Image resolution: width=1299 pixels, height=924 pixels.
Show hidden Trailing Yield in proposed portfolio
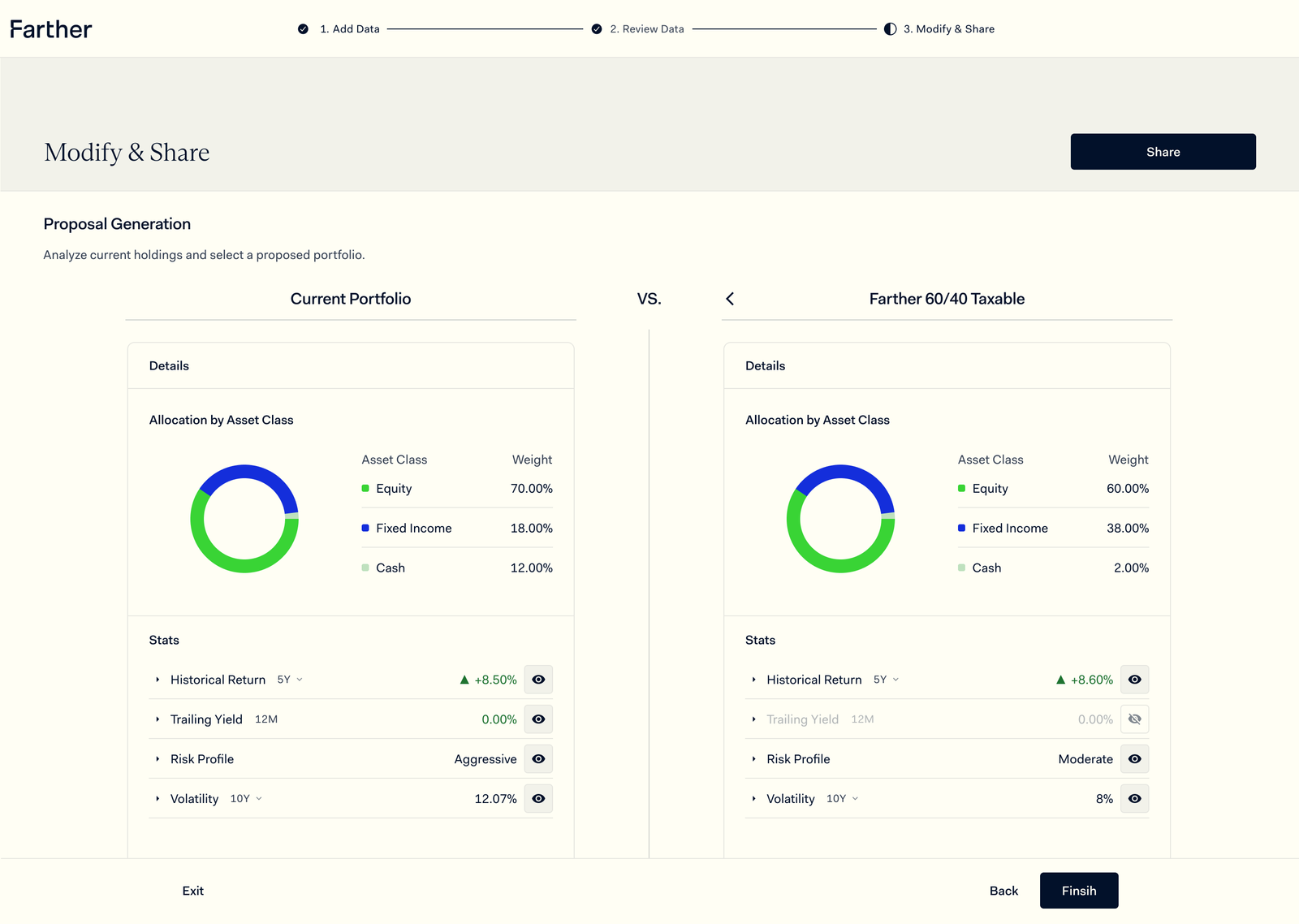(1134, 719)
